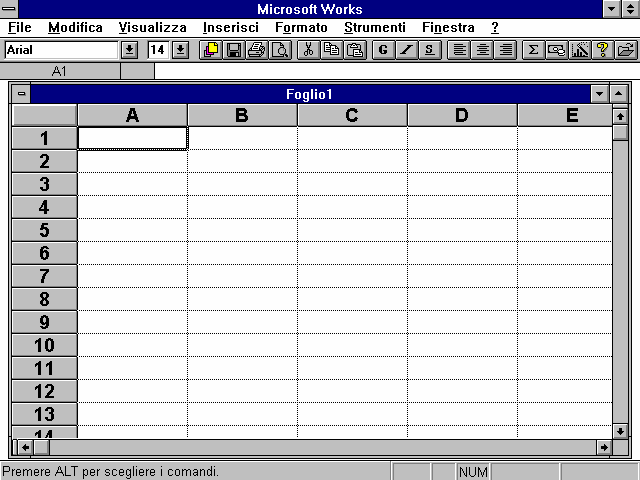Print the spreadsheet with printer icon
Viewport: 640px width, 480px height.
257,50
